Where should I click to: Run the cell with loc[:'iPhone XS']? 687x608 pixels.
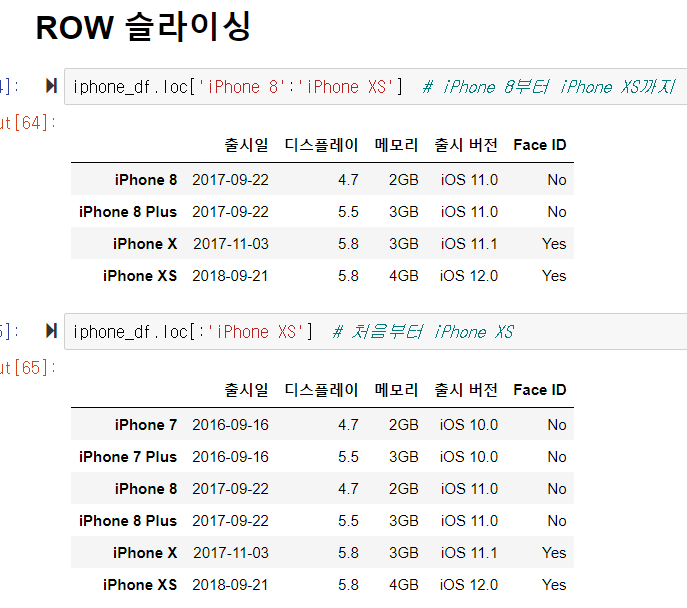coord(51,331)
